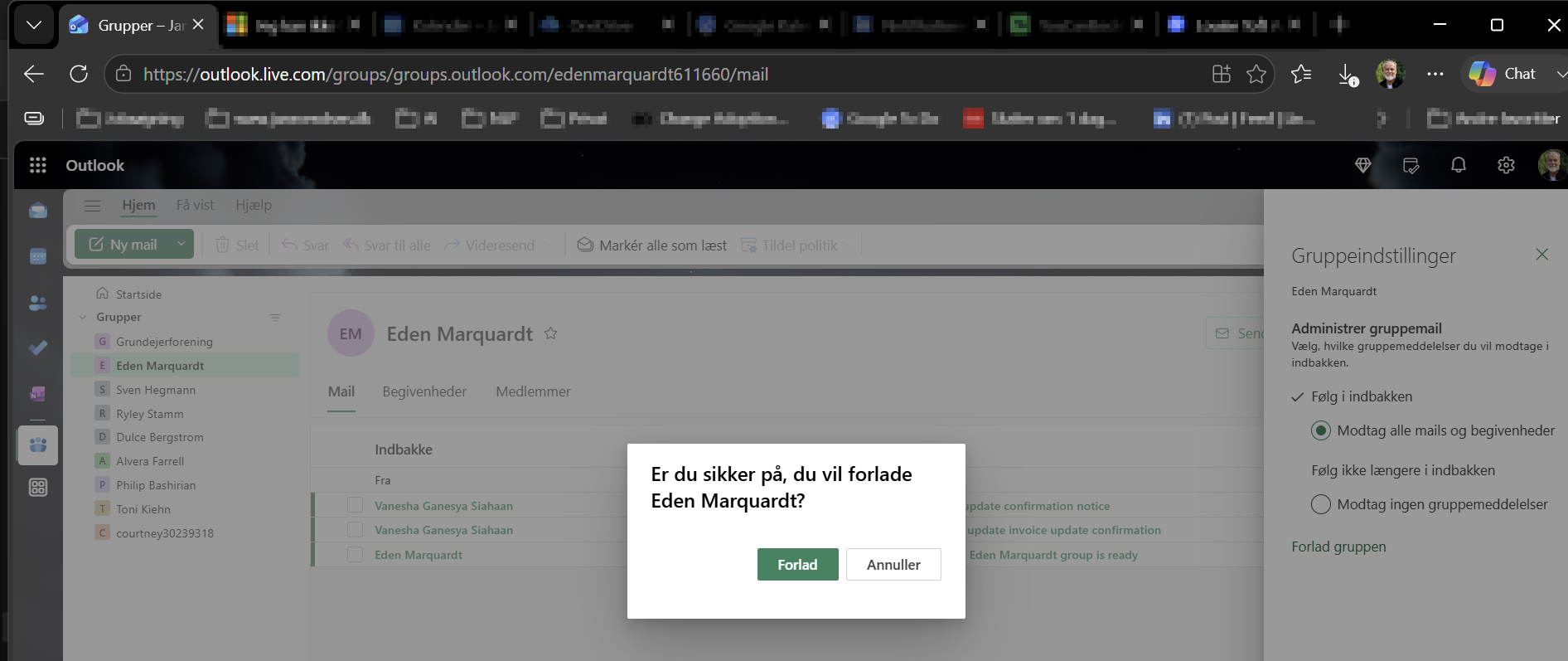The image size is (1568, 661).
Task: Collapse the Grupper tree section
Action: point(83,317)
